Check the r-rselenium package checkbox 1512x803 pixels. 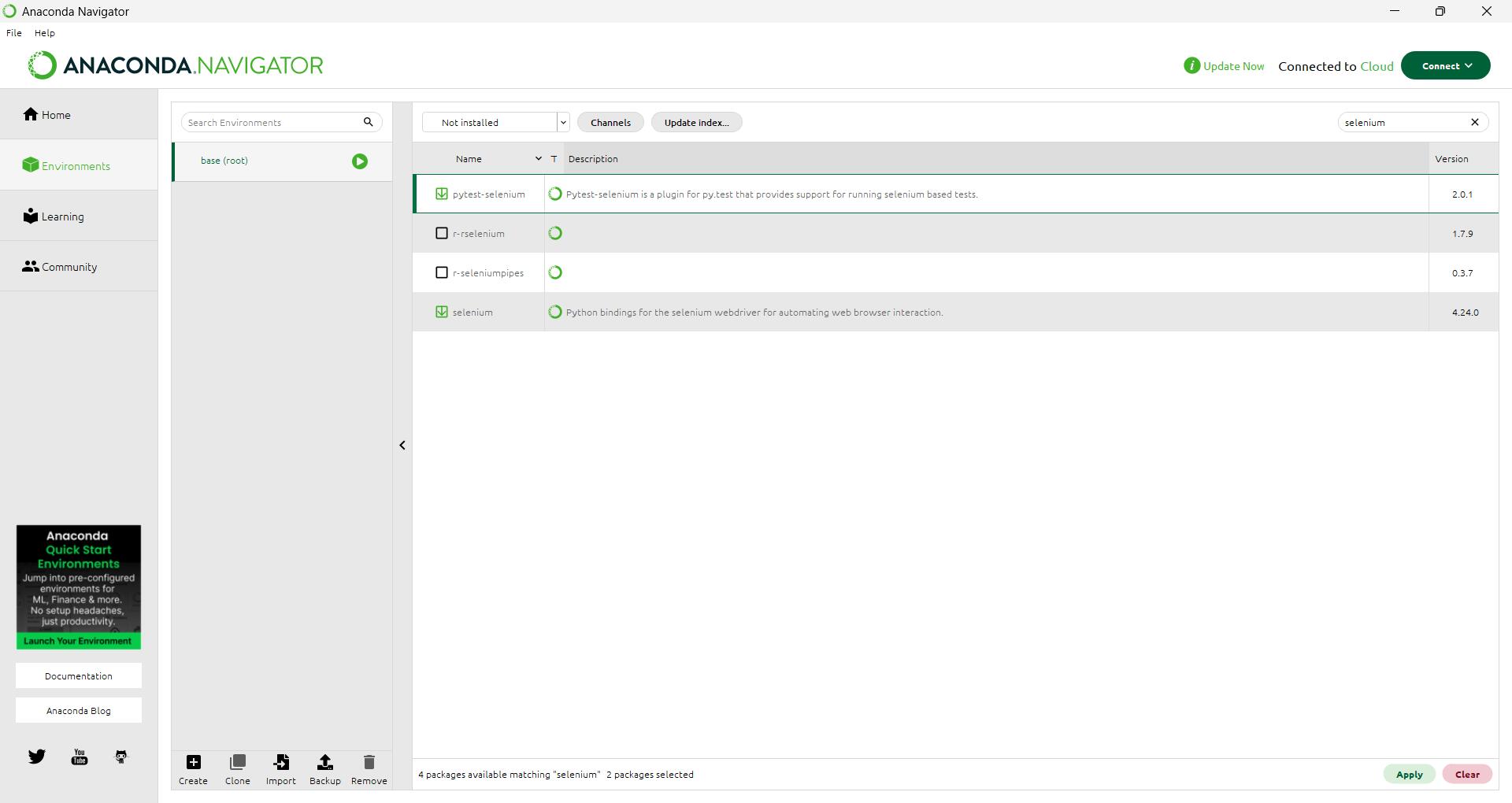coord(442,233)
